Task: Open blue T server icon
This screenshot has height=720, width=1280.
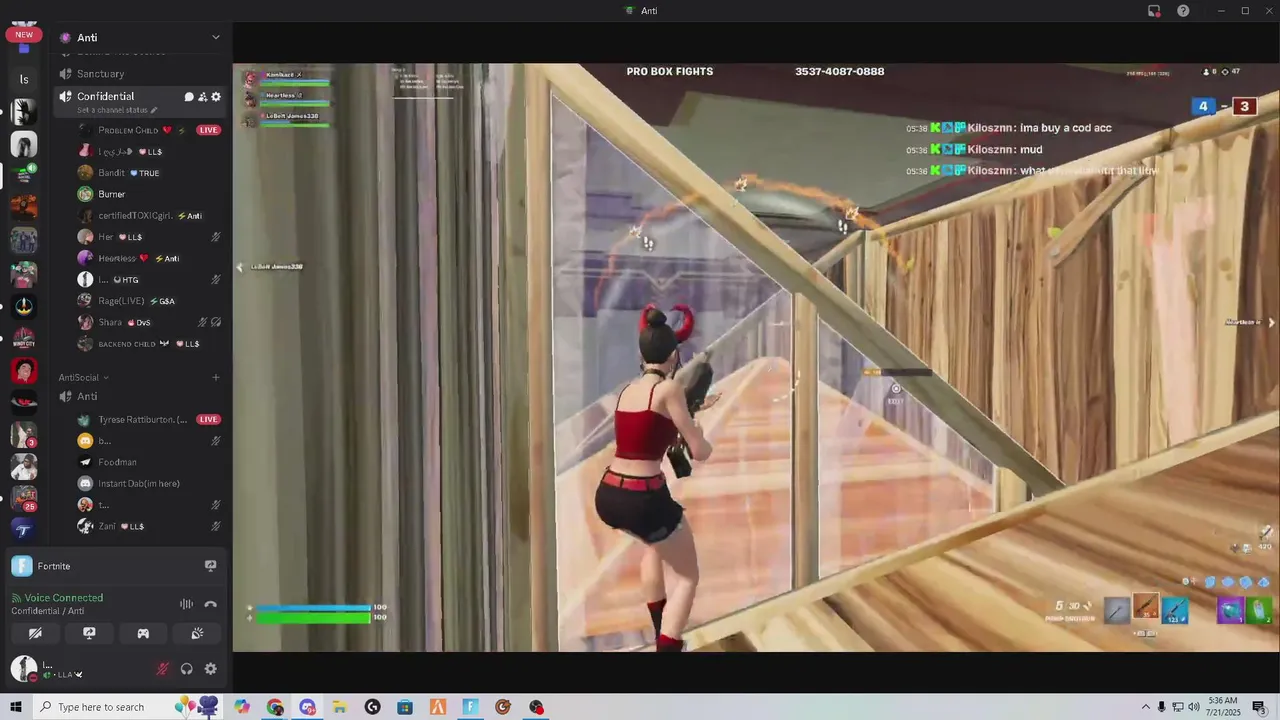Action: [24, 529]
